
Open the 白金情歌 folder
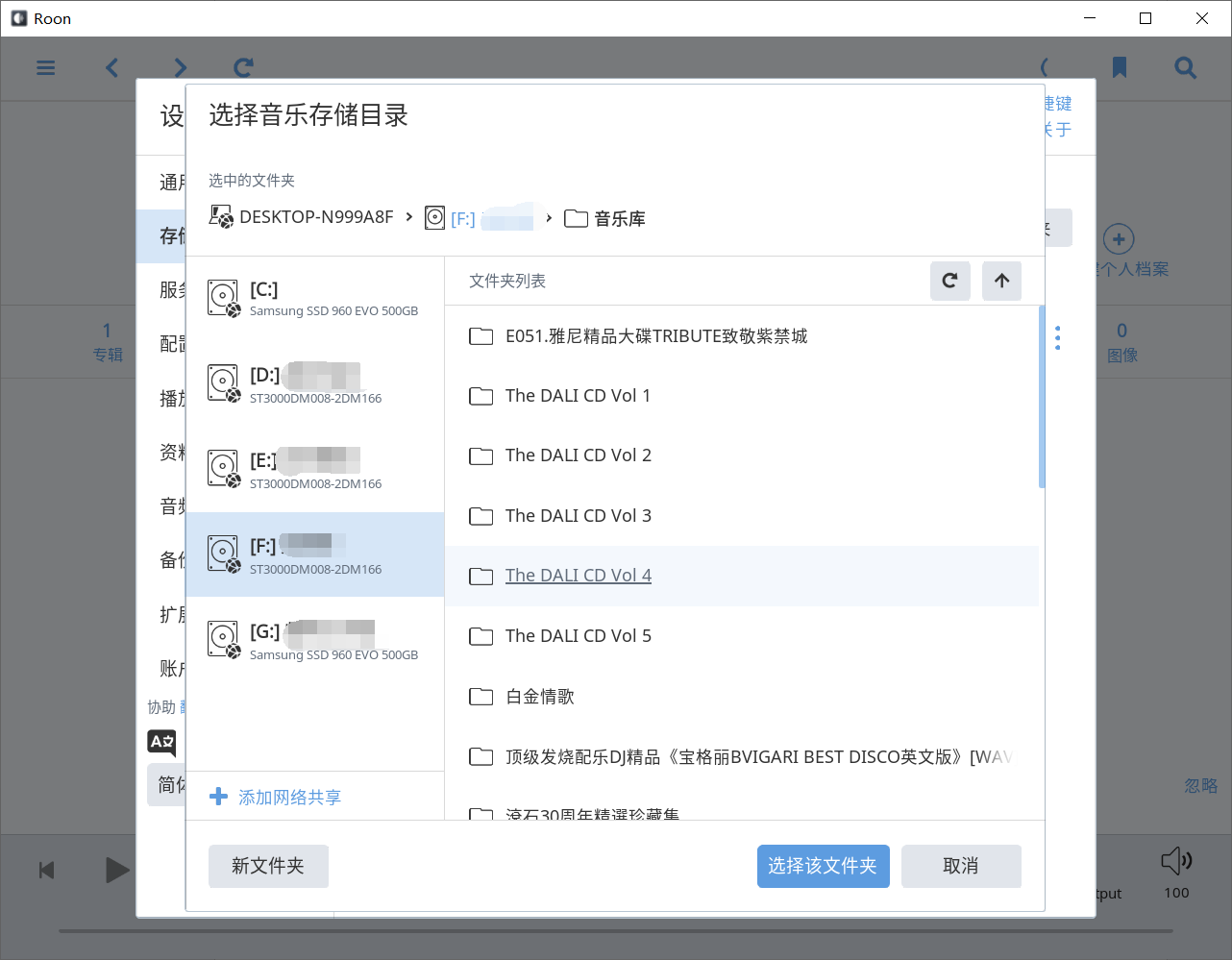click(742, 697)
